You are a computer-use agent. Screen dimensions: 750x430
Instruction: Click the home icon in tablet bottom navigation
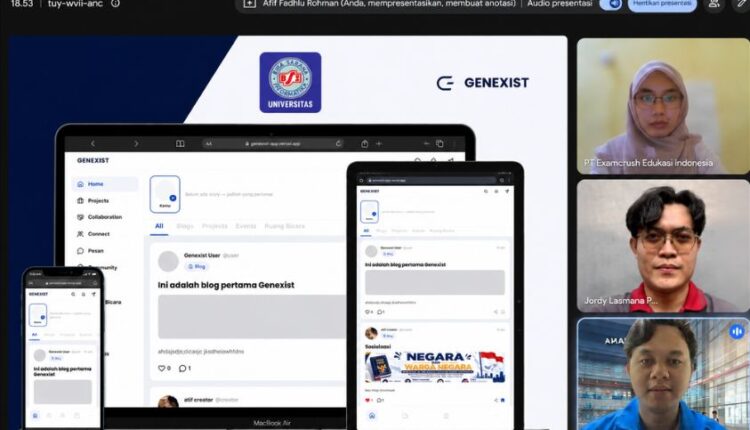point(372,416)
